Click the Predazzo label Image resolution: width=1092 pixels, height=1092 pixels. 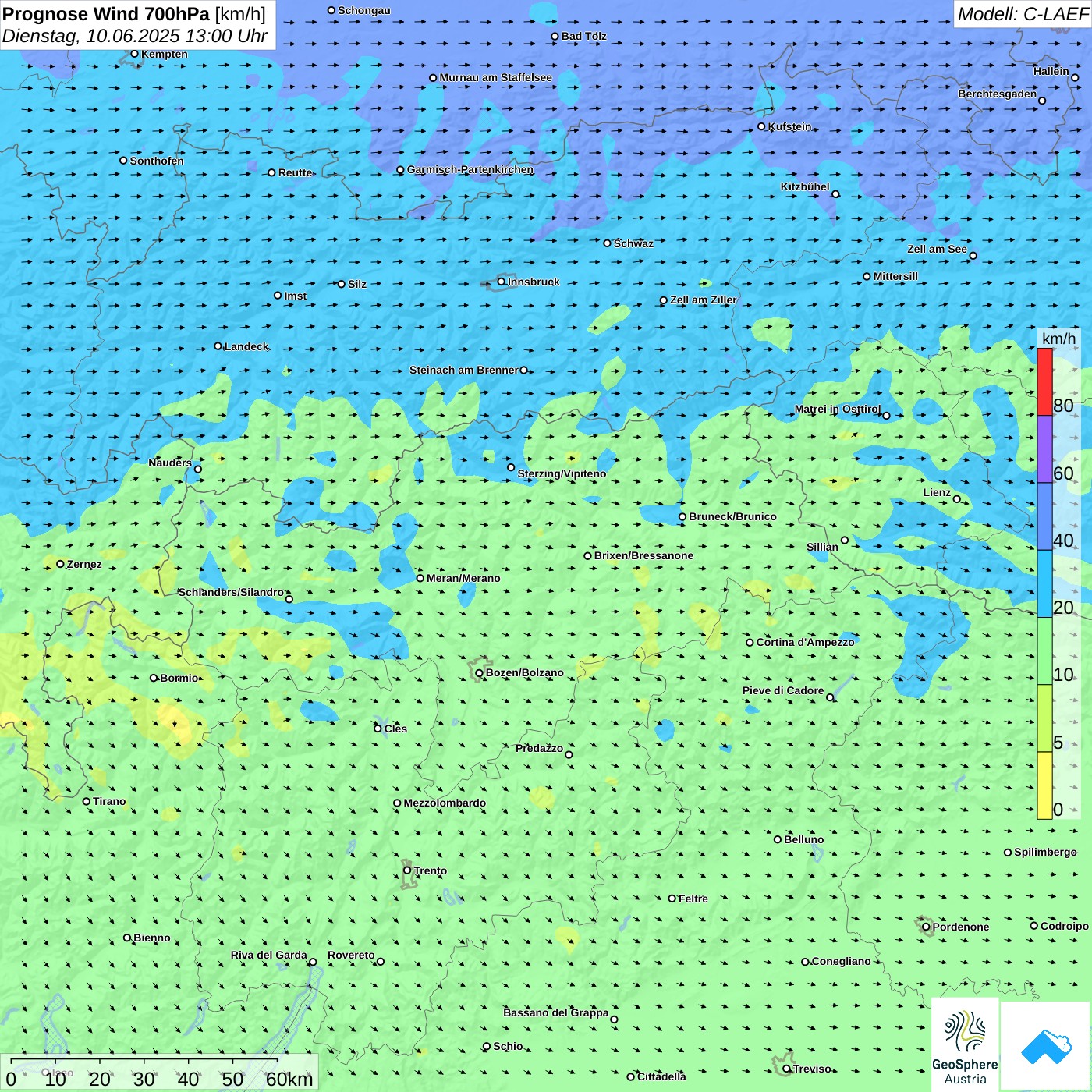pyautogui.click(x=540, y=748)
